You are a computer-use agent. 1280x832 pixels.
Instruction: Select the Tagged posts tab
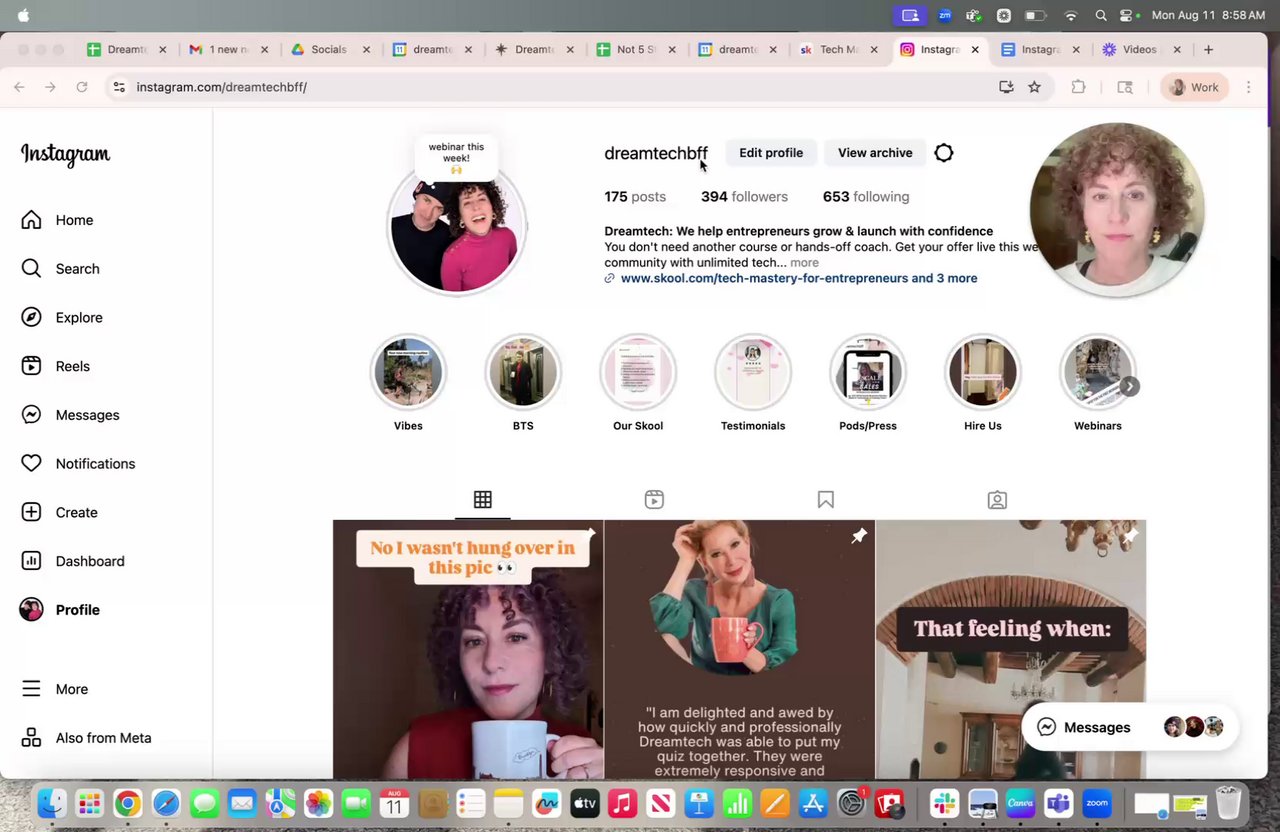[997, 500]
